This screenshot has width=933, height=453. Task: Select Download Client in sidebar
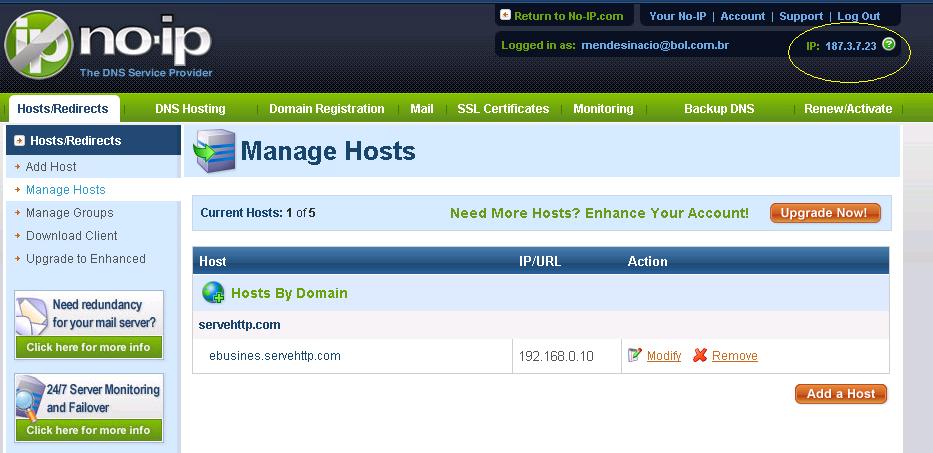pyautogui.click(x=71, y=236)
